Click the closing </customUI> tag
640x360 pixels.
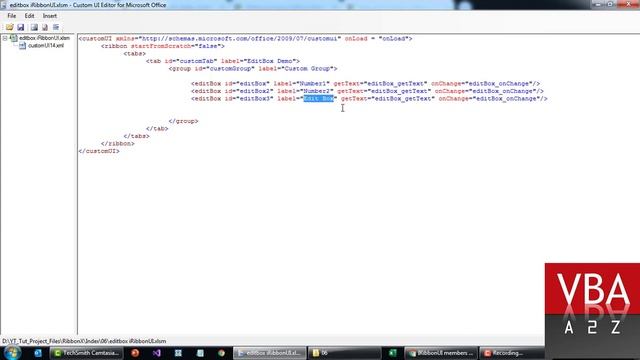click(99, 151)
